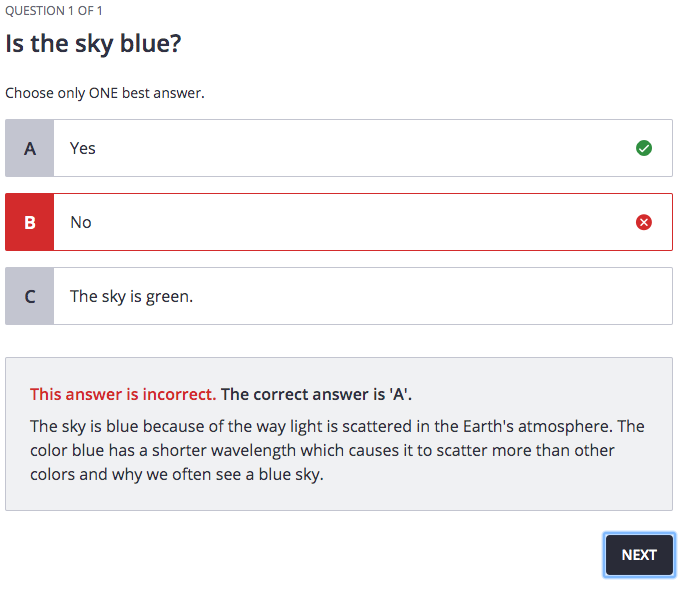The image size is (691, 591).
Task: Select the red B letter box
Action: tap(29, 222)
